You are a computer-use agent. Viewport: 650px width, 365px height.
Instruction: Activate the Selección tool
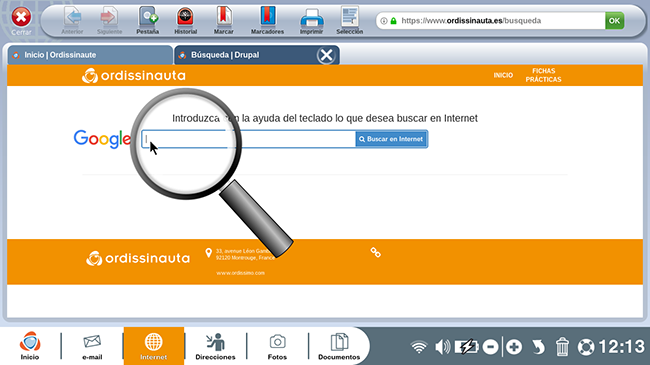coord(349,20)
